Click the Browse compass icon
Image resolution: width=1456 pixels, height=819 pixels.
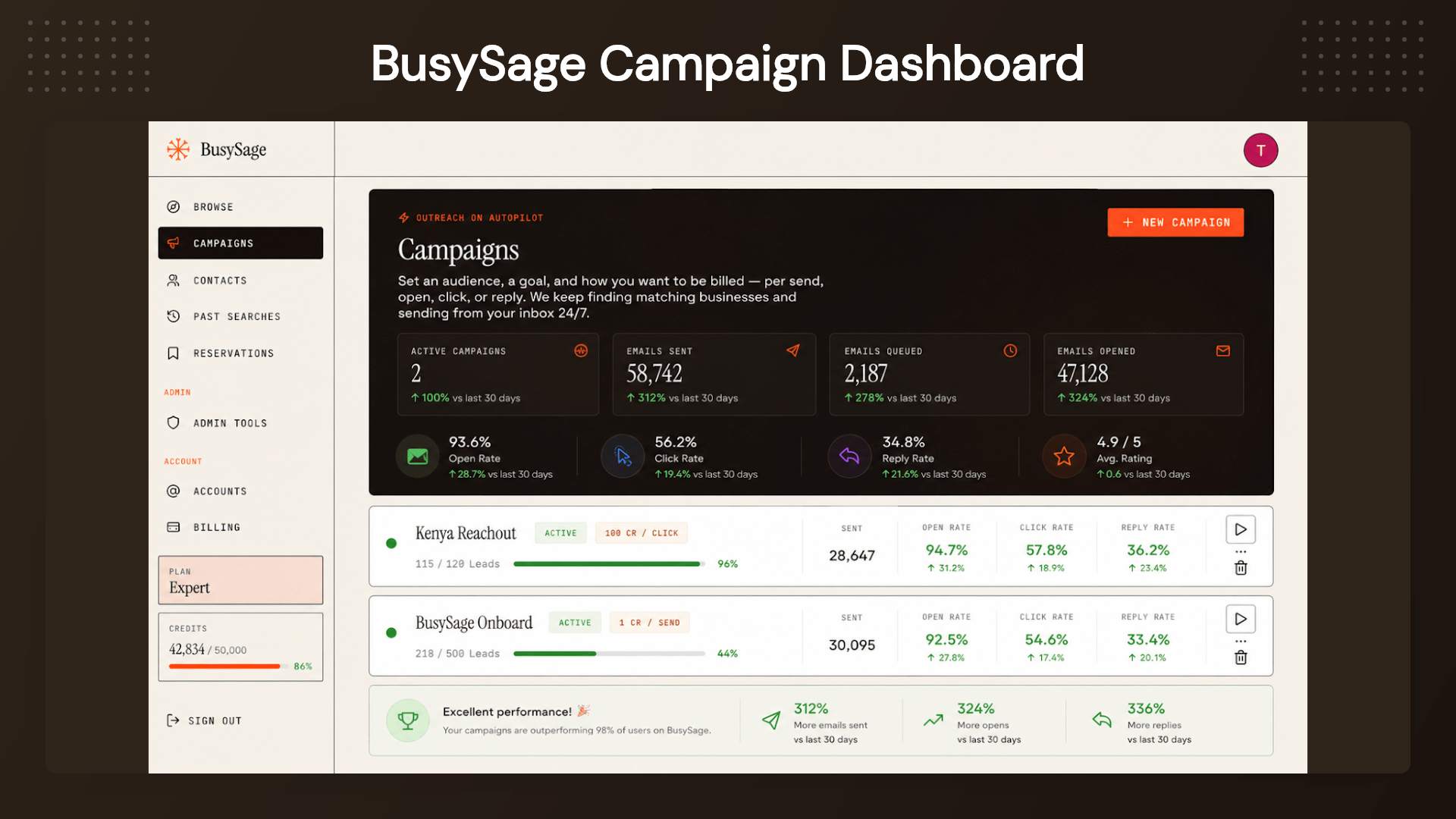point(174,207)
